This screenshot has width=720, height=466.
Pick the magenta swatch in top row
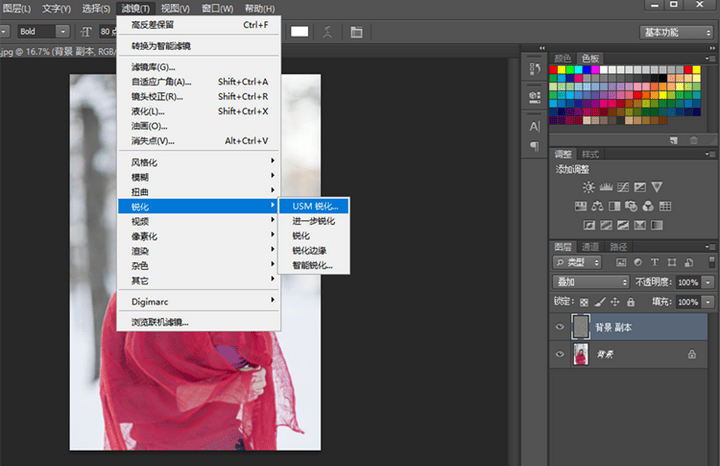pyautogui.click(x=596, y=69)
